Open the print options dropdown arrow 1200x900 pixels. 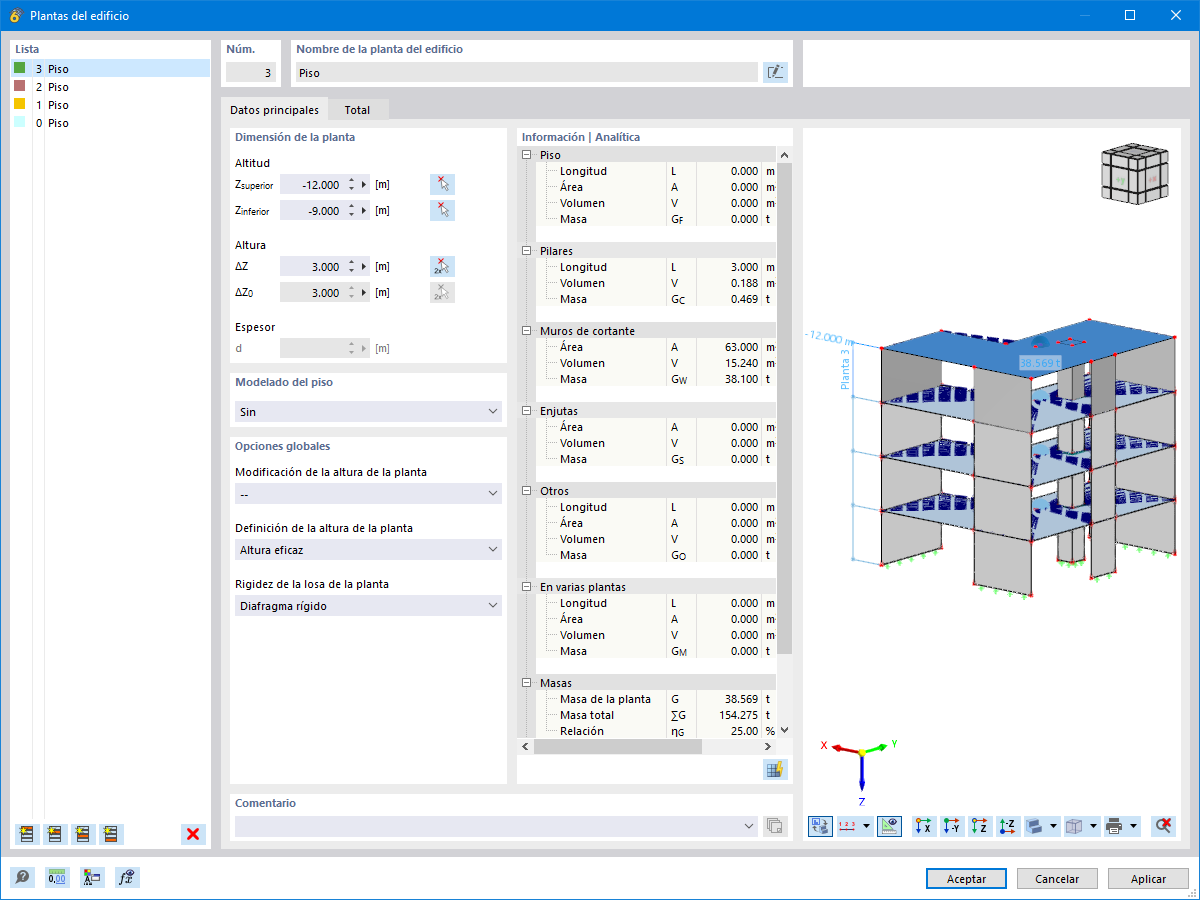click(x=1134, y=826)
